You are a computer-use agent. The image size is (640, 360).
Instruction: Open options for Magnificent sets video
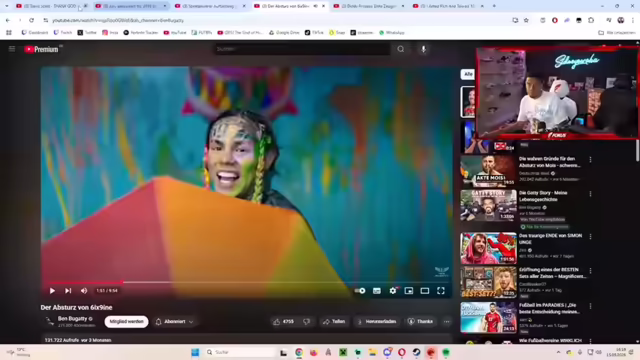point(590,271)
